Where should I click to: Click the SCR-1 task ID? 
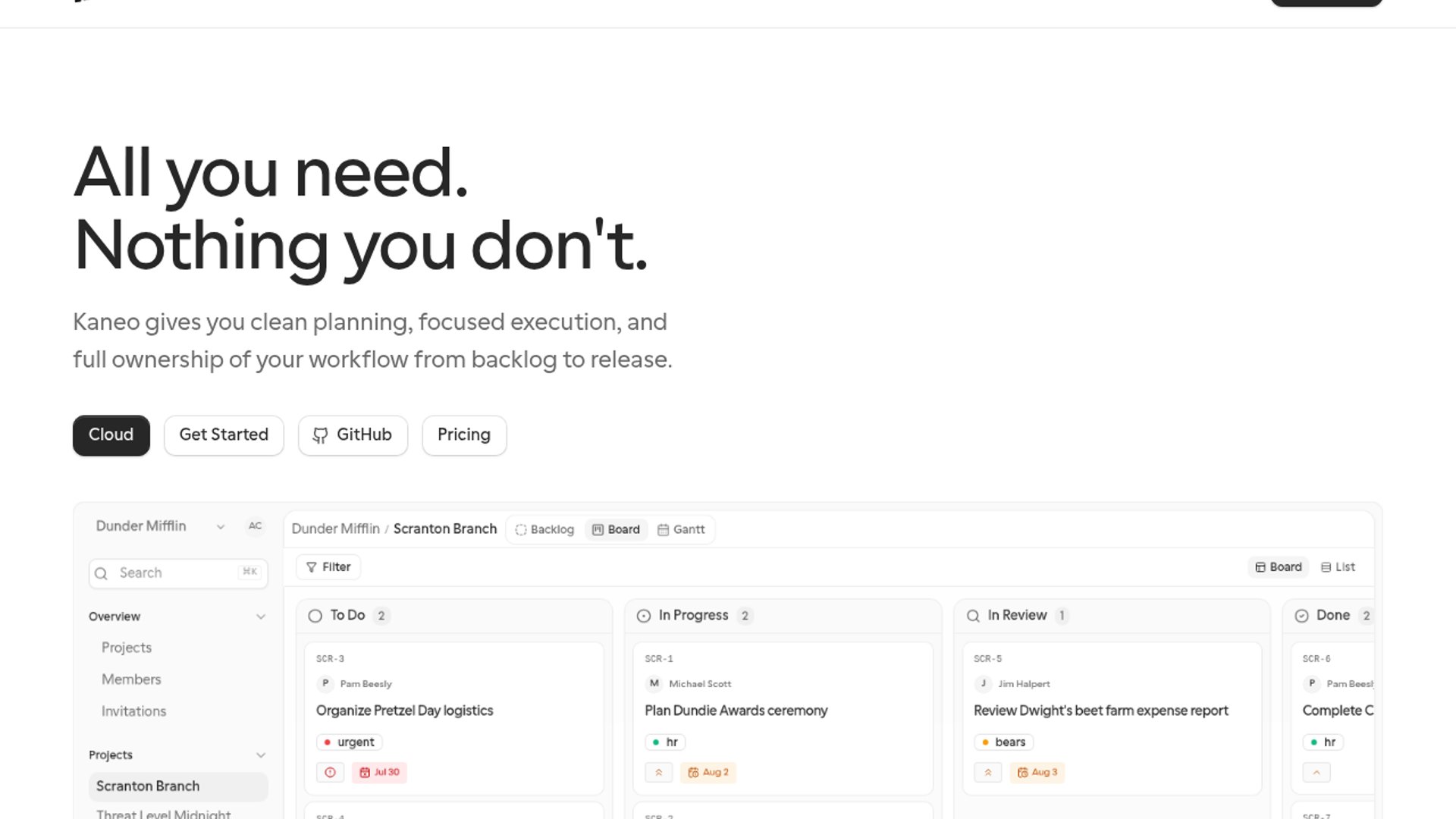pyautogui.click(x=659, y=659)
